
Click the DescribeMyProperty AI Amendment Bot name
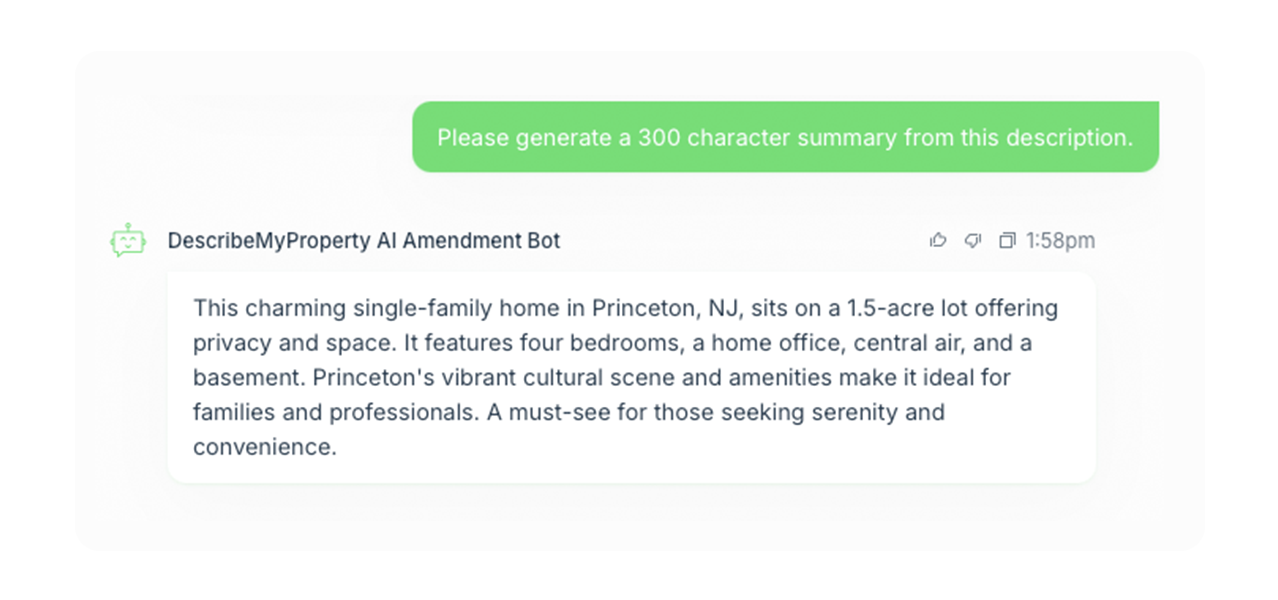364,241
